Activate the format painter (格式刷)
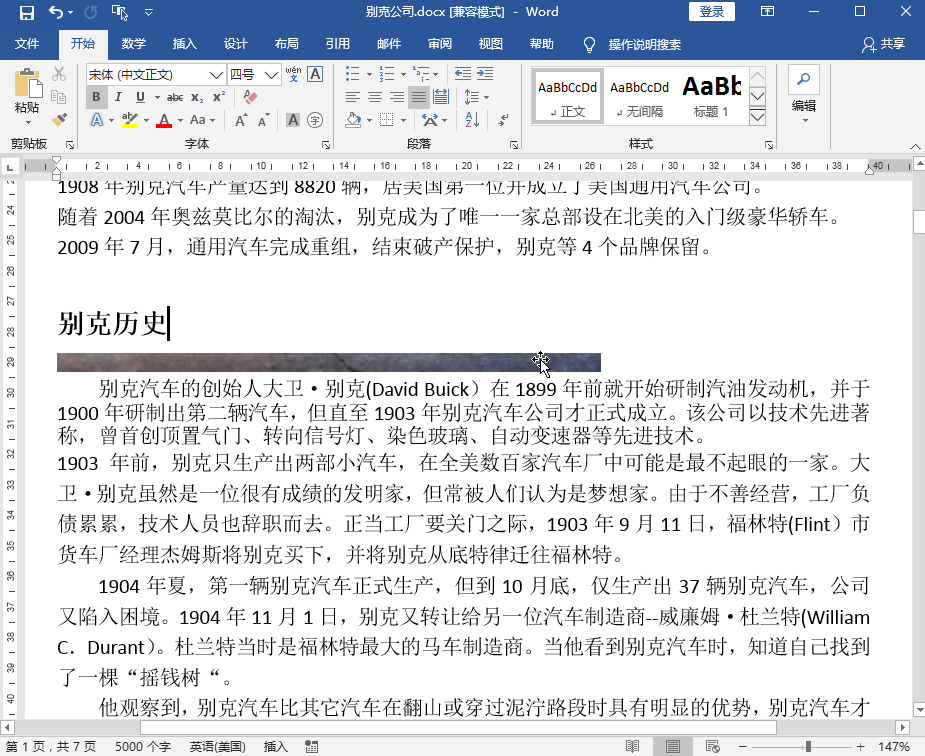This screenshot has height=756, width=925. (57, 119)
